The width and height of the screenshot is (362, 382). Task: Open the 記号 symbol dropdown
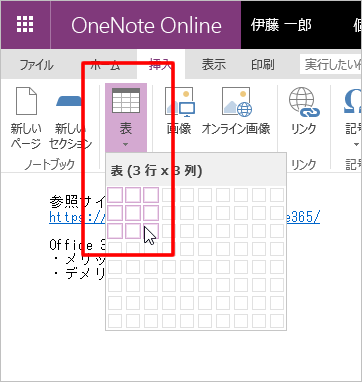click(x=353, y=117)
